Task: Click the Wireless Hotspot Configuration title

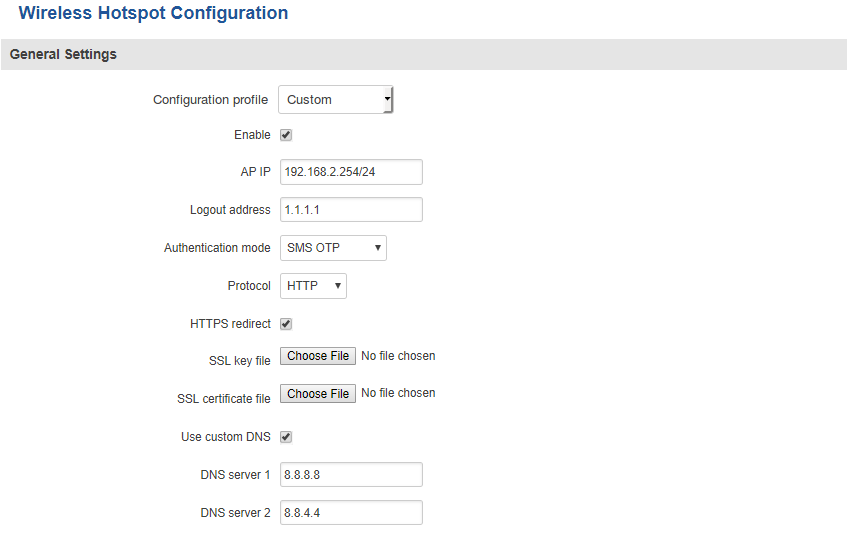Action: tap(153, 14)
